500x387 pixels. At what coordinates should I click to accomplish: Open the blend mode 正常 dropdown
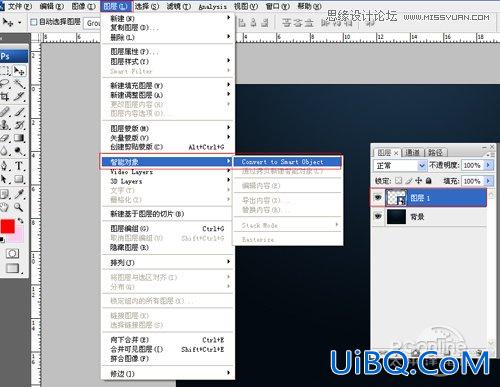tap(400, 165)
